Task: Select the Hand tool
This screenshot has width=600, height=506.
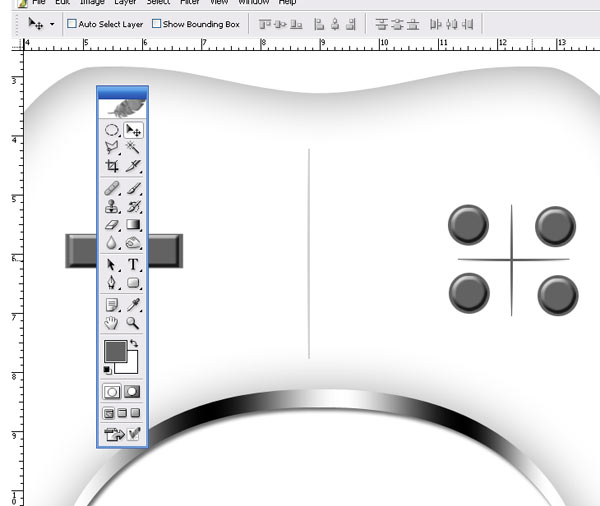Action: pos(112,323)
